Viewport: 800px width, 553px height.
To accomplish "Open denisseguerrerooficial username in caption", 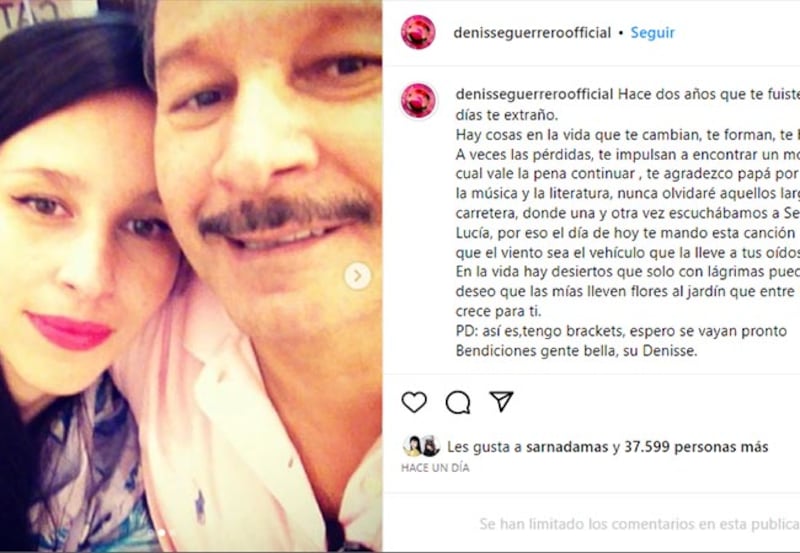I will pos(534,95).
